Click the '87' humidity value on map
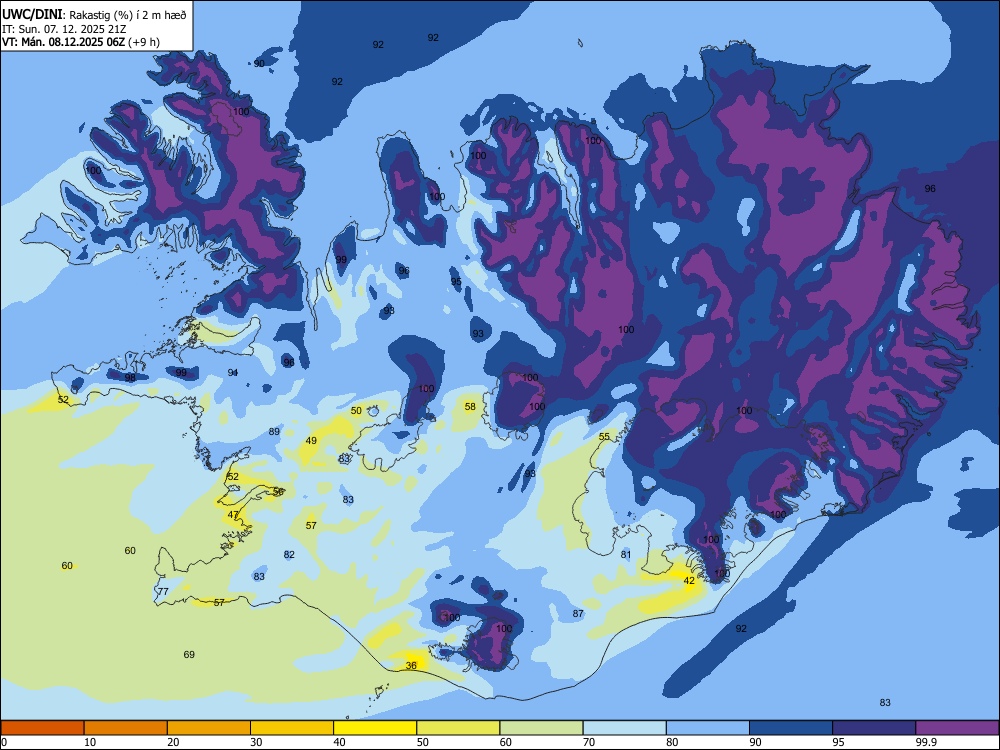This screenshot has height=750, width=1000. coord(578,614)
